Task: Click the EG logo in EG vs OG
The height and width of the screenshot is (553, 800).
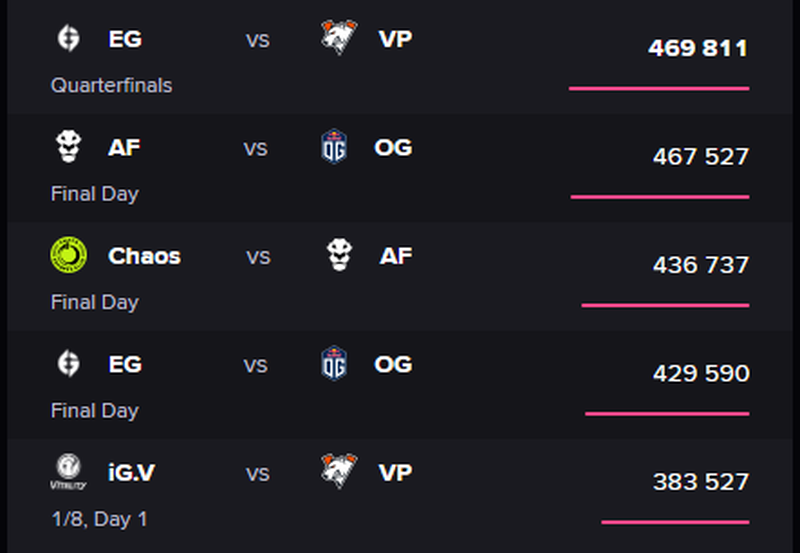Action: [x=68, y=363]
